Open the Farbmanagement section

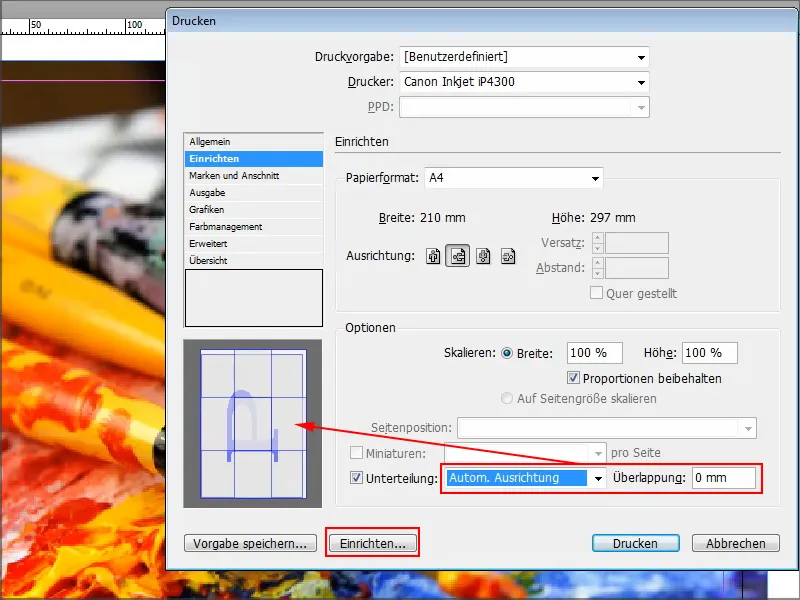pos(254,227)
